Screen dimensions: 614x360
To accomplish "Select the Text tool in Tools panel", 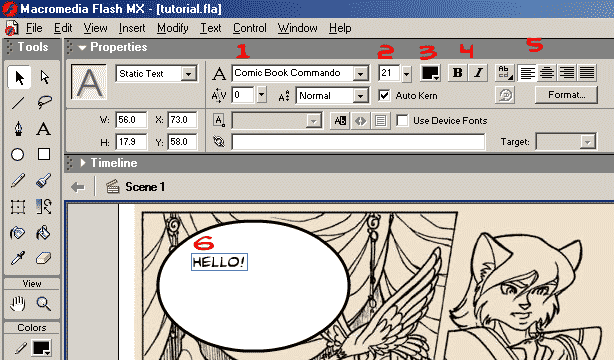I will click(43, 128).
